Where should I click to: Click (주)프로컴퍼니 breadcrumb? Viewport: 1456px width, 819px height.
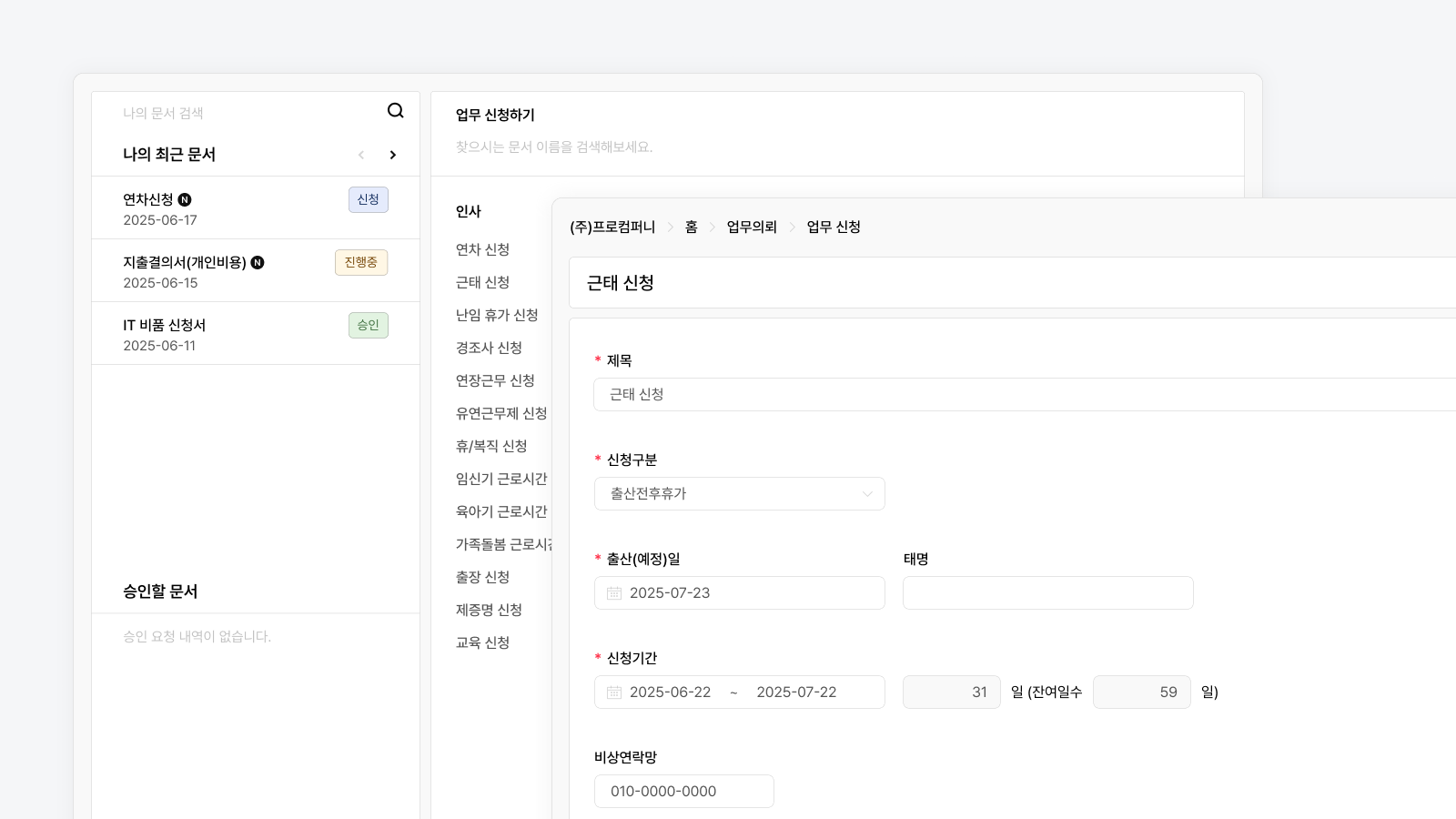[612, 227]
